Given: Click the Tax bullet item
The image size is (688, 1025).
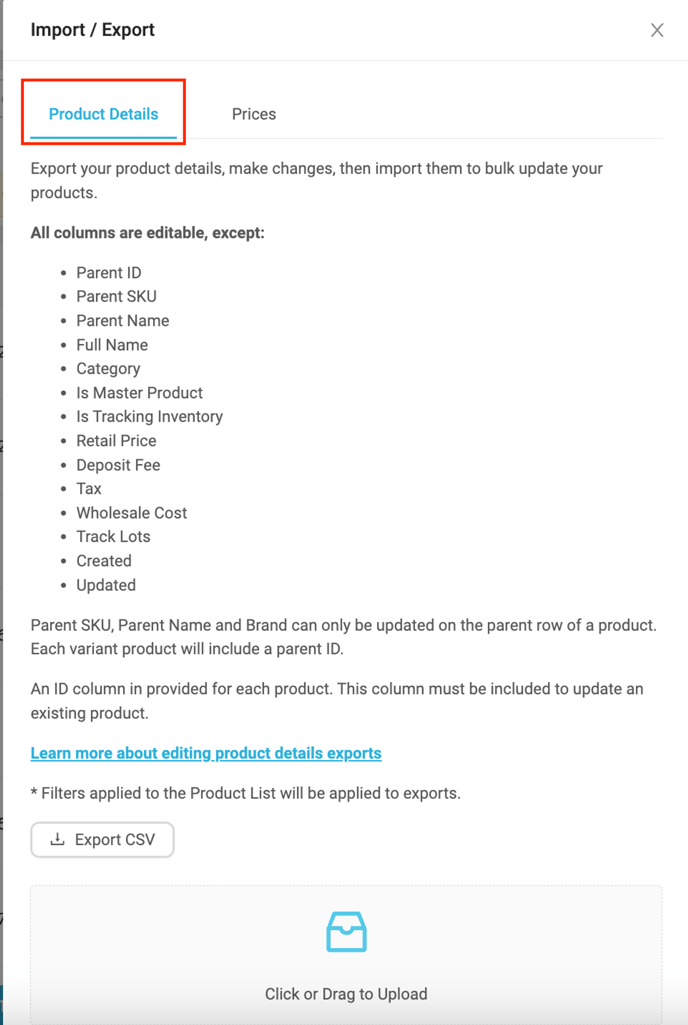Looking at the screenshot, I should 89,489.
